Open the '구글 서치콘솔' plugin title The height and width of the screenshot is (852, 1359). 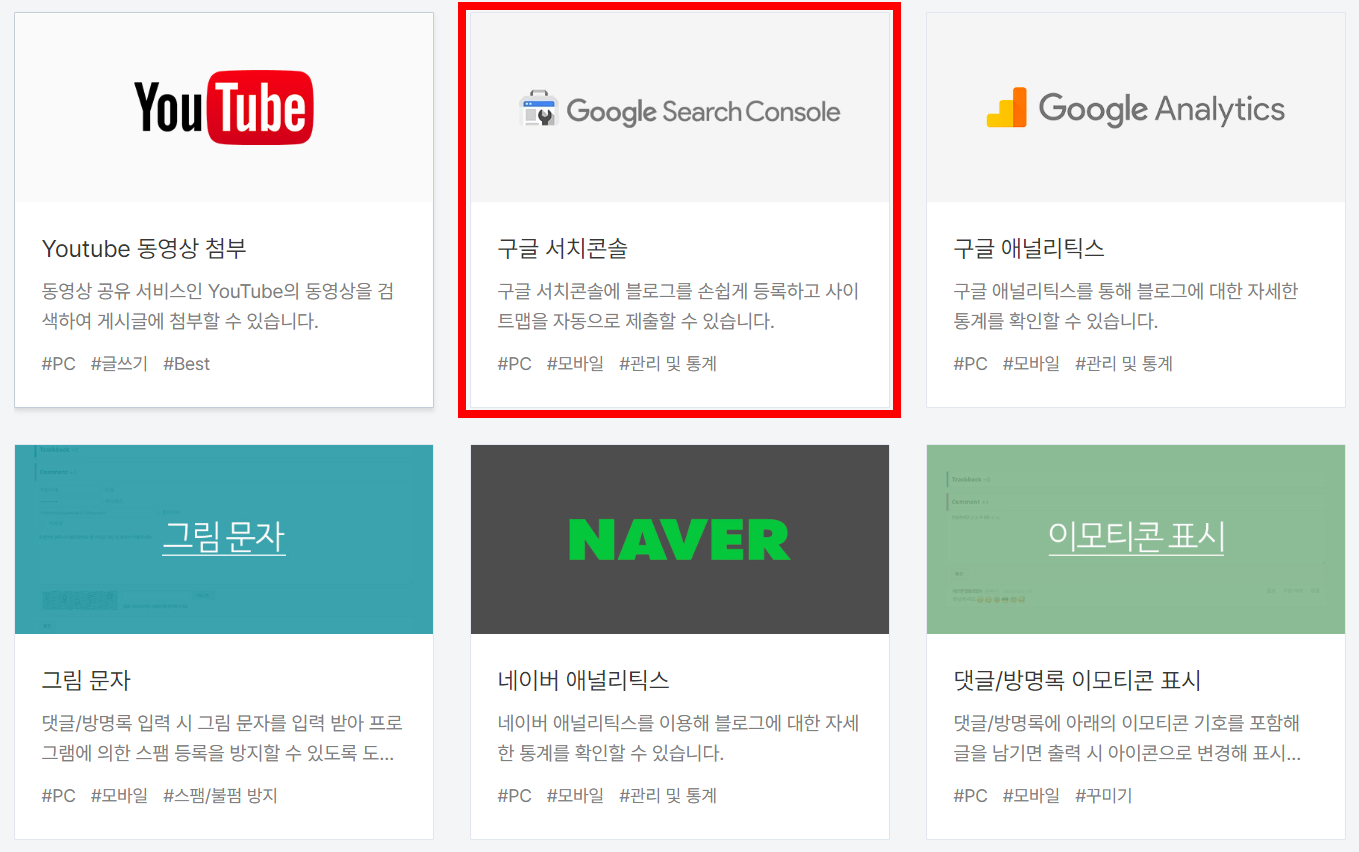[x=563, y=248]
